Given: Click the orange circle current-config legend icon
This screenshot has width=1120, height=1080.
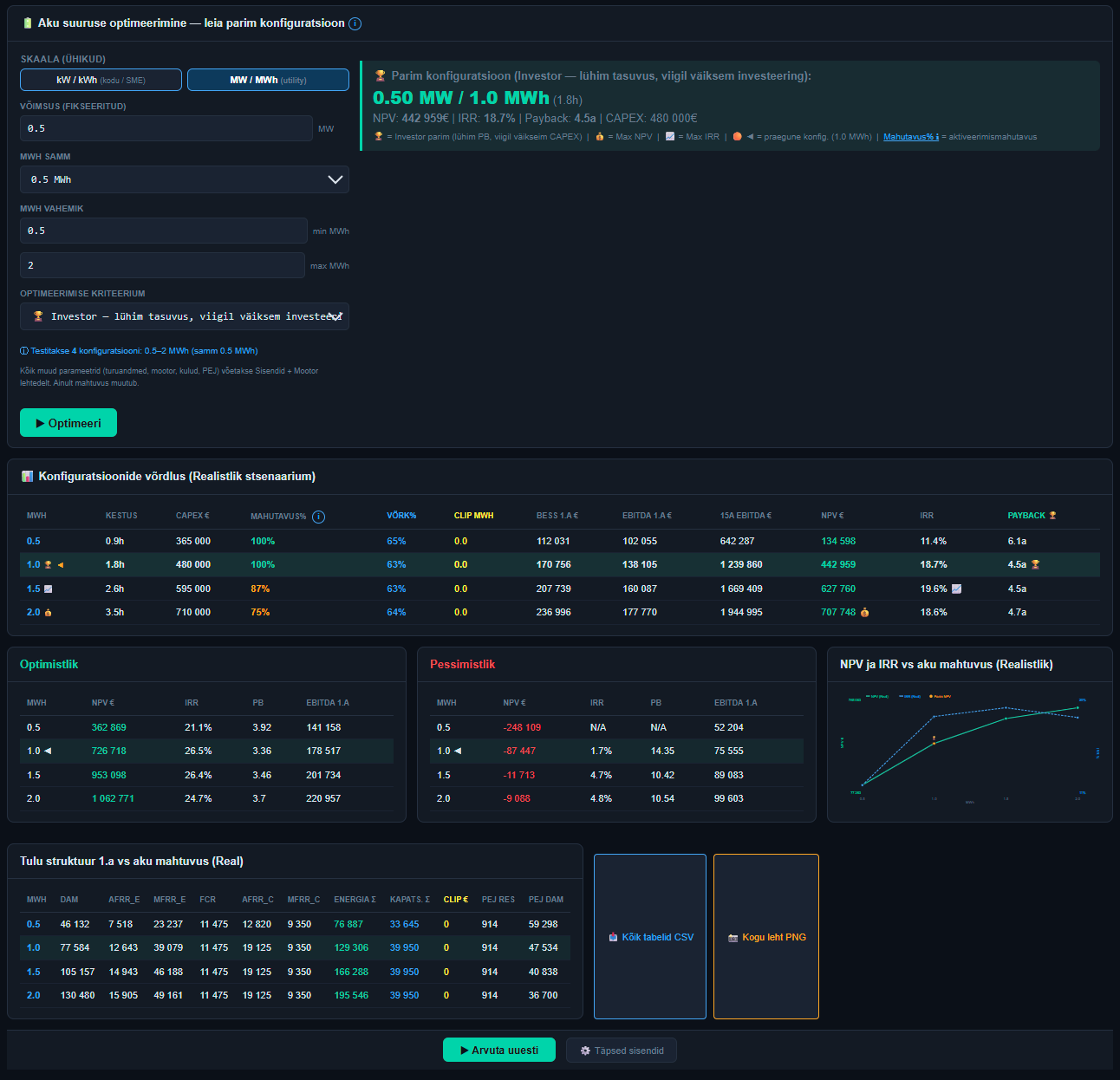Looking at the screenshot, I should pyautogui.click(x=737, y=136).
